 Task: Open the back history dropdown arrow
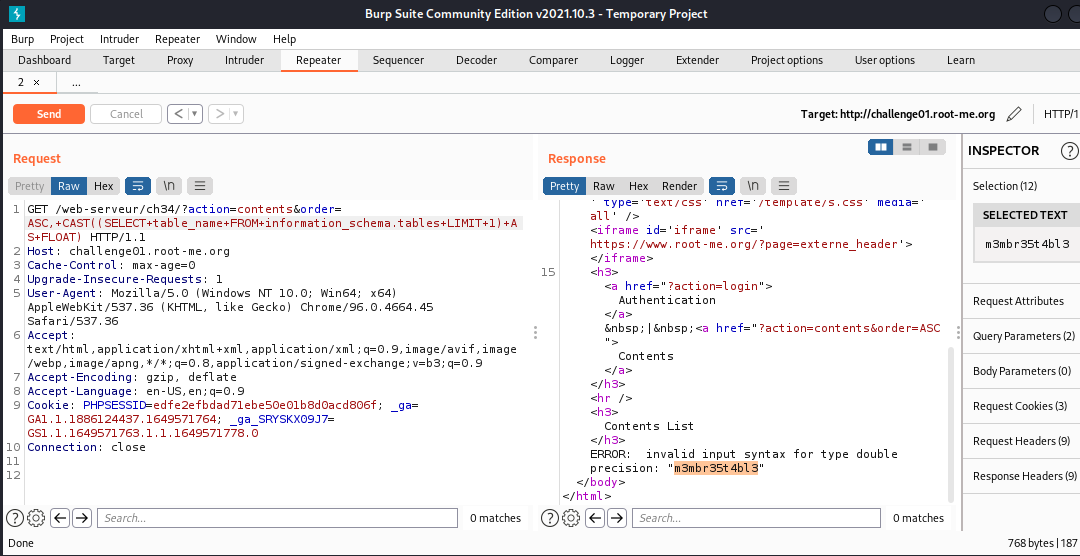tap(195, 114)
